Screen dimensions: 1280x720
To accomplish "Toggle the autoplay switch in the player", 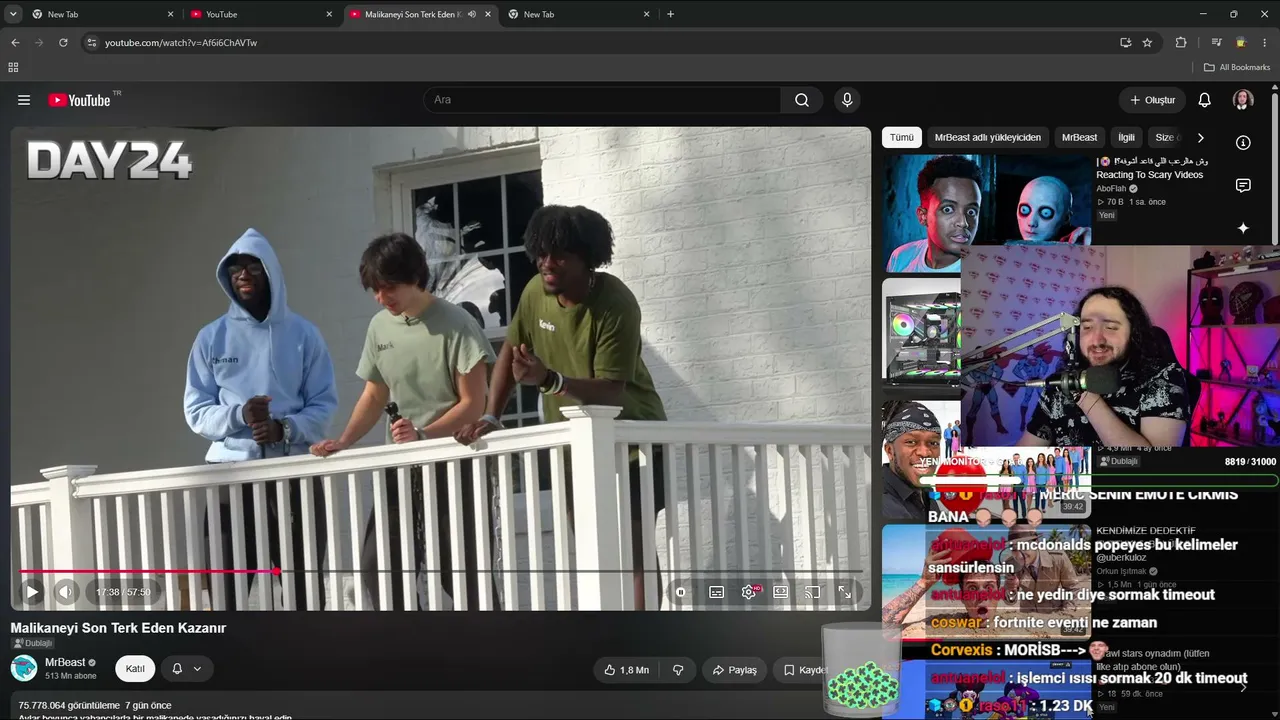I will click(x=681, y=592).
